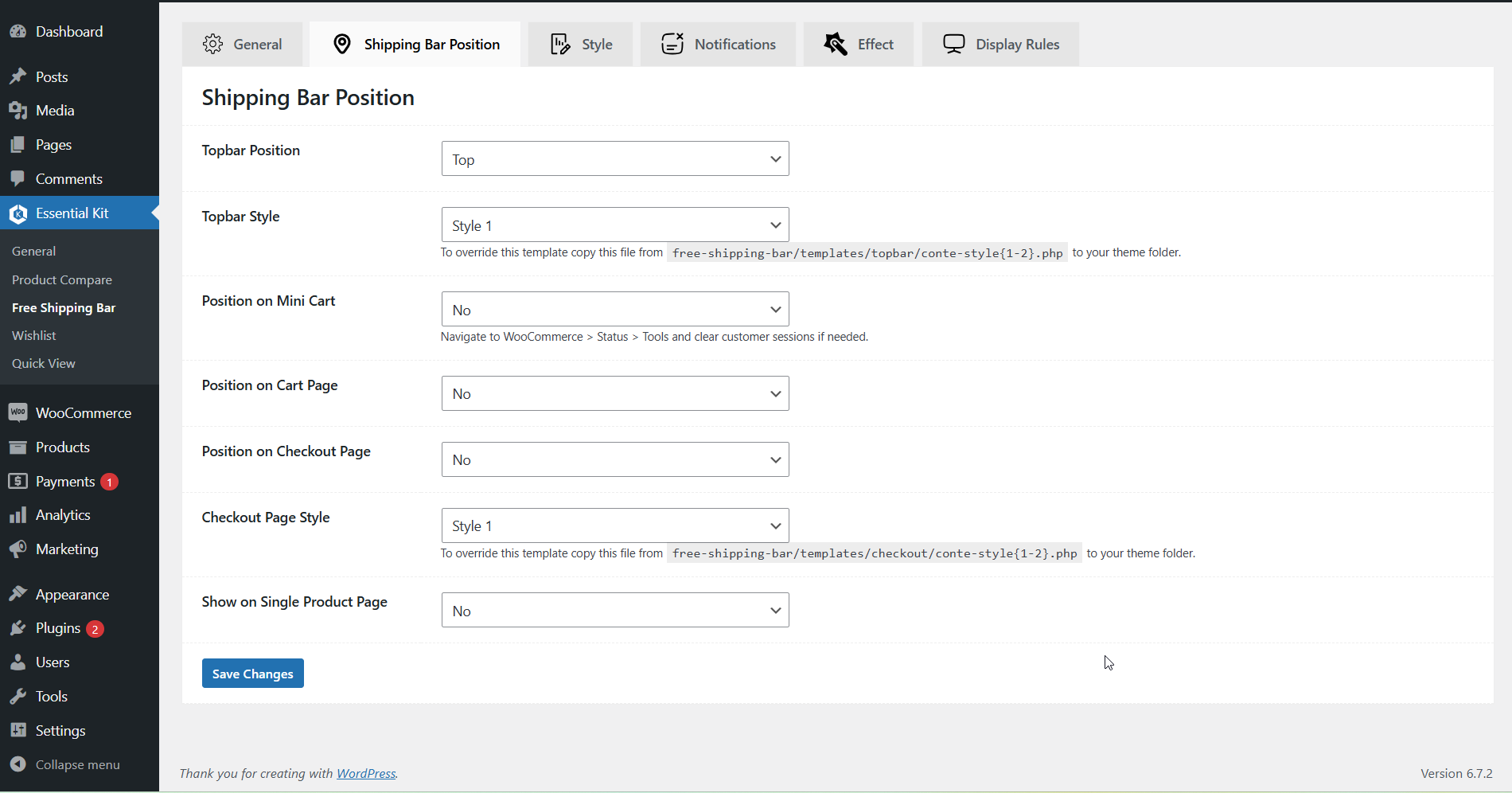
Task: Click the General tab gear icon
Action: point(212,44)
